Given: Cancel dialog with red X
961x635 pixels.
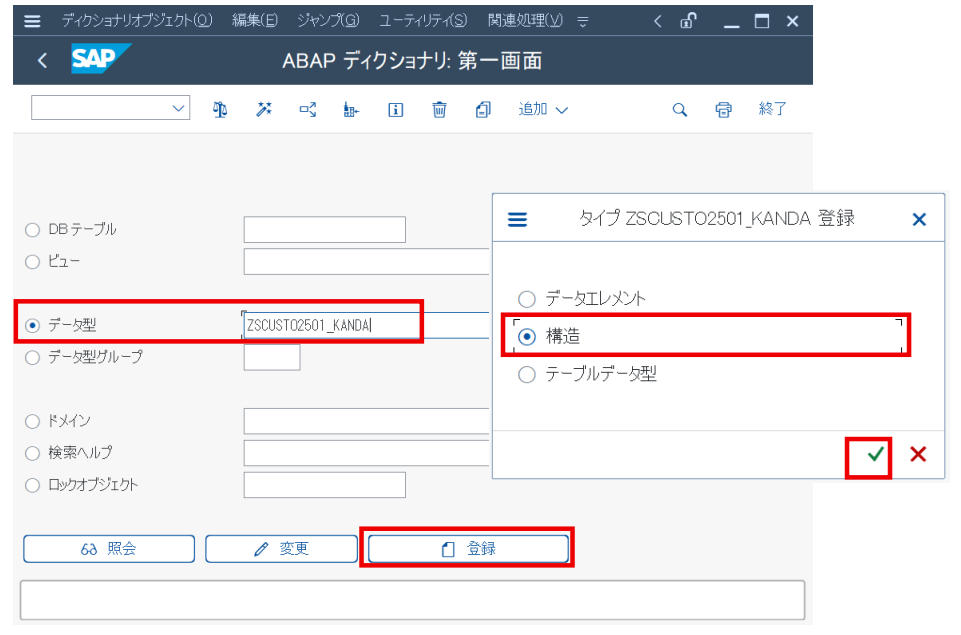Looking at the screenshot, I should (x=917, y=454).
